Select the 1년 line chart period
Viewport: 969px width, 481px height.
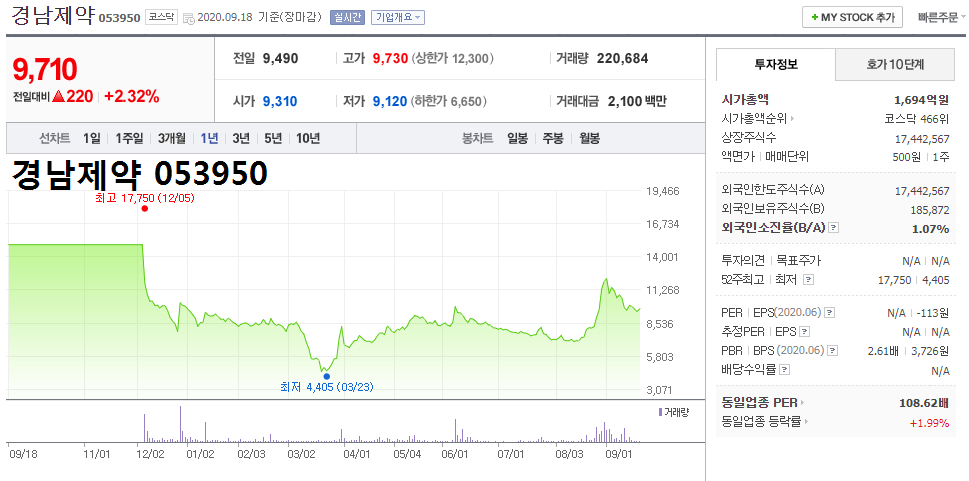point(209,138)
